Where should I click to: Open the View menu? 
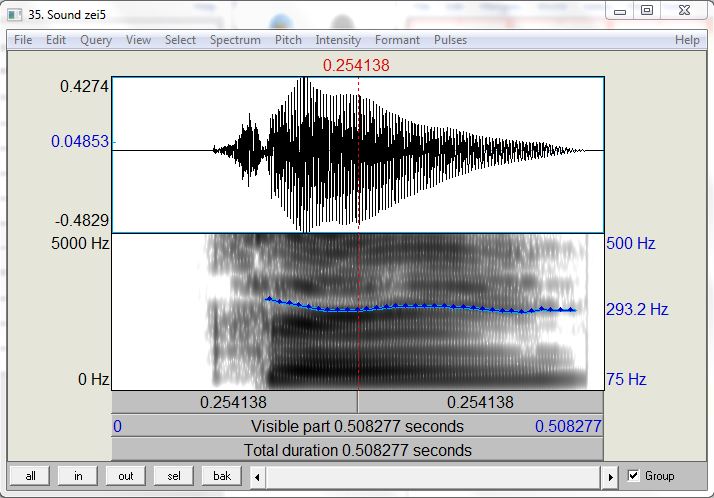pyautogui.click(x=138, y=40)
